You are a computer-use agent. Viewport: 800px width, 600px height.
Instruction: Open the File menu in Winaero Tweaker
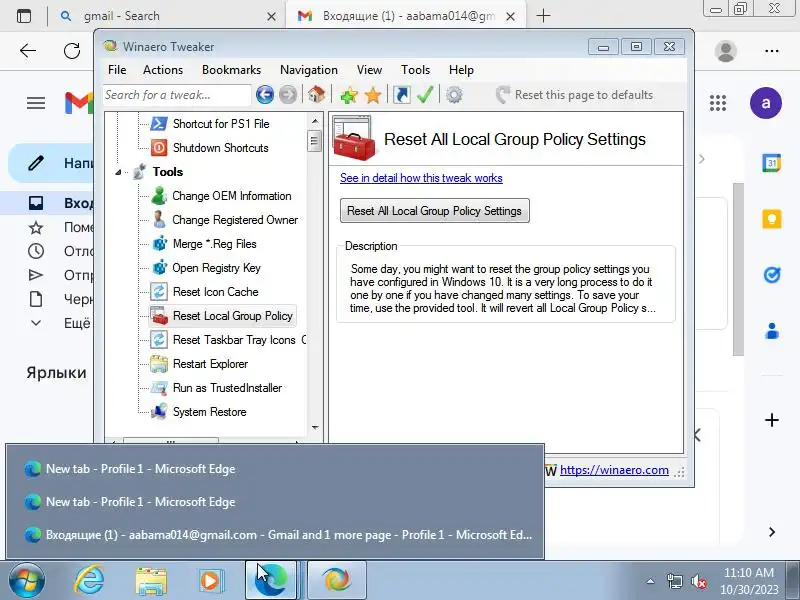(x=117, y=70)
